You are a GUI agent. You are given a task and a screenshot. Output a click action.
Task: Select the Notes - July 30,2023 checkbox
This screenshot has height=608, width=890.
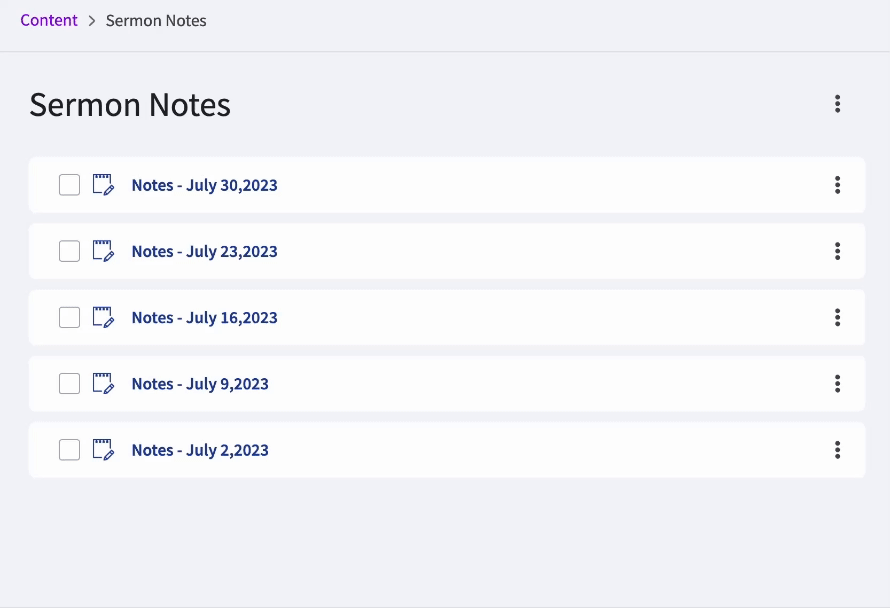click(69, 185)
